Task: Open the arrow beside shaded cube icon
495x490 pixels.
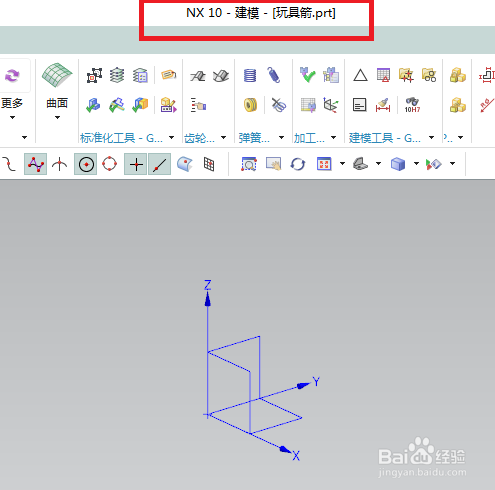Action: tap(416, 163)
